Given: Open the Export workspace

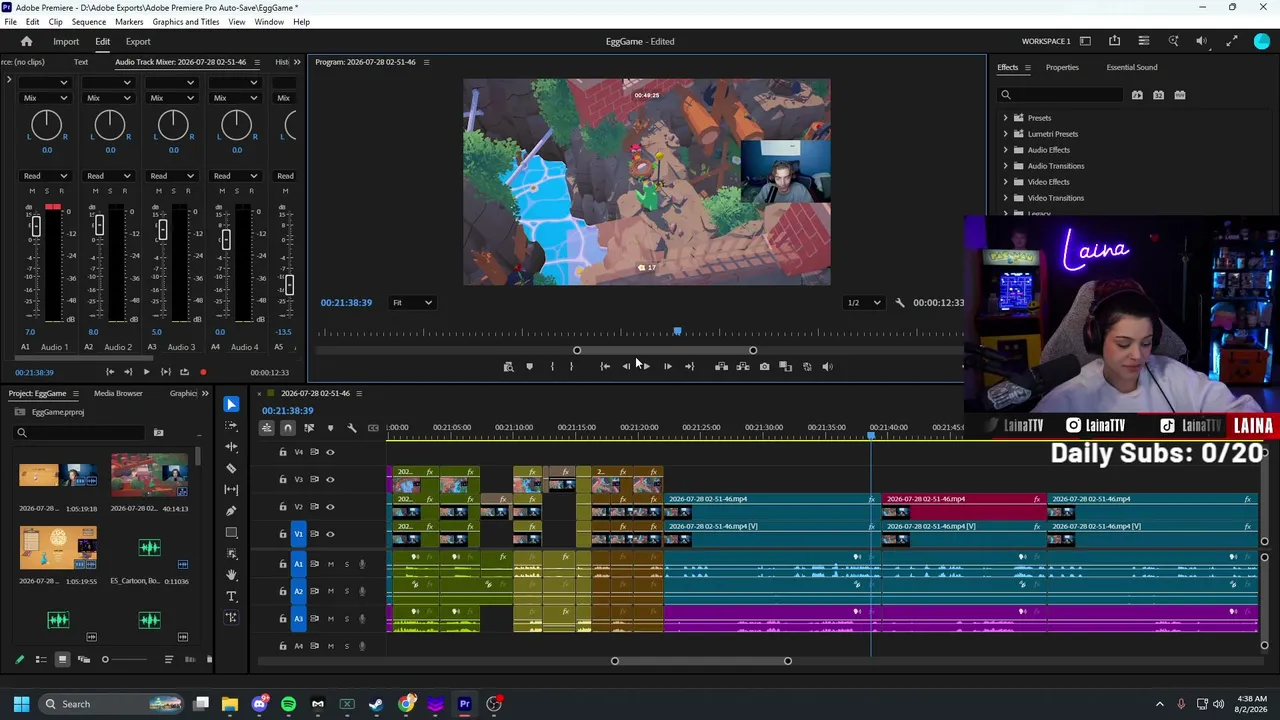Looking at the screenshot, I should (x=138, y=42).
